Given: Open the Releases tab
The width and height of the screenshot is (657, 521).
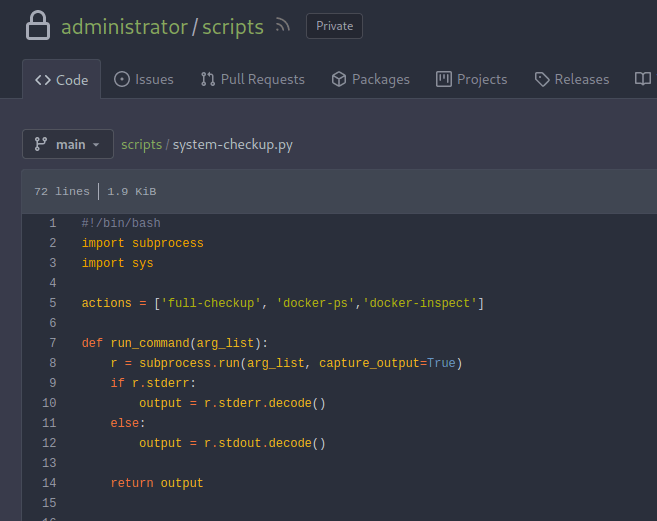Looking at the screenshot, I should pos(572,79).
